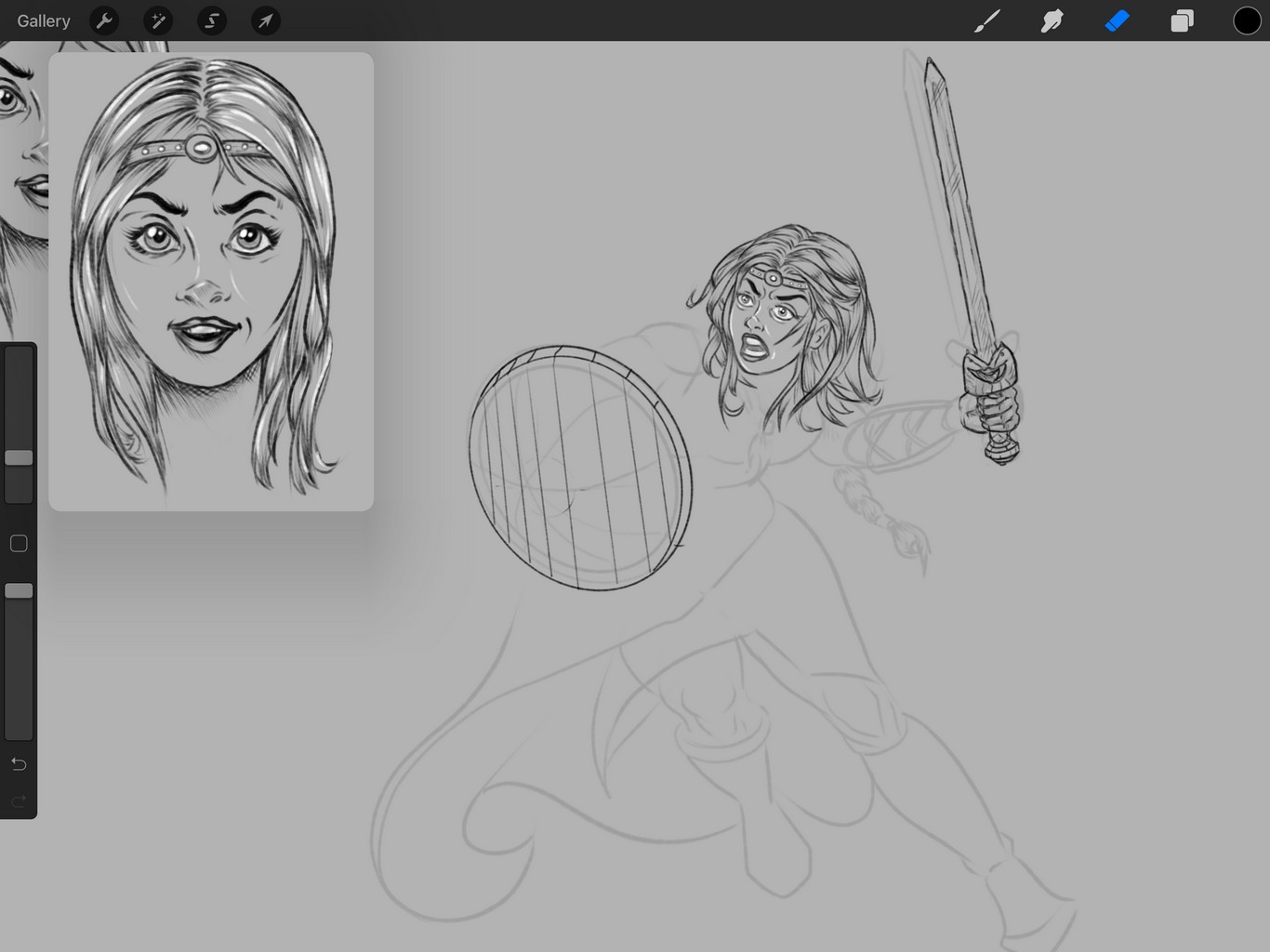
Task: Click the brush opacity slider handle
Action: point(19,590)
